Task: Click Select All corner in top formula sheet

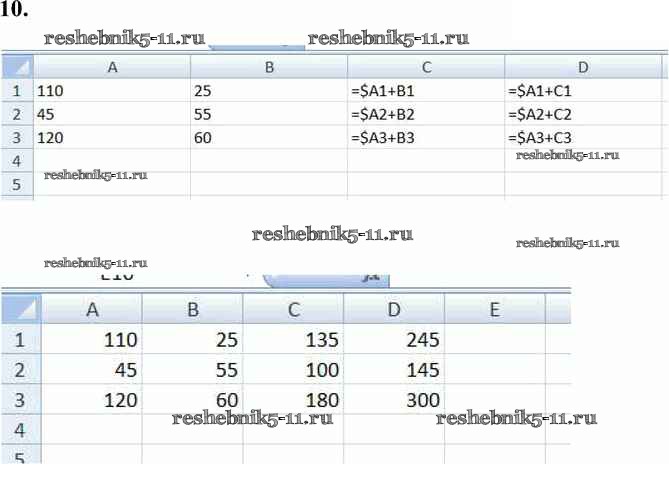Action: click(x=17, y=67)
